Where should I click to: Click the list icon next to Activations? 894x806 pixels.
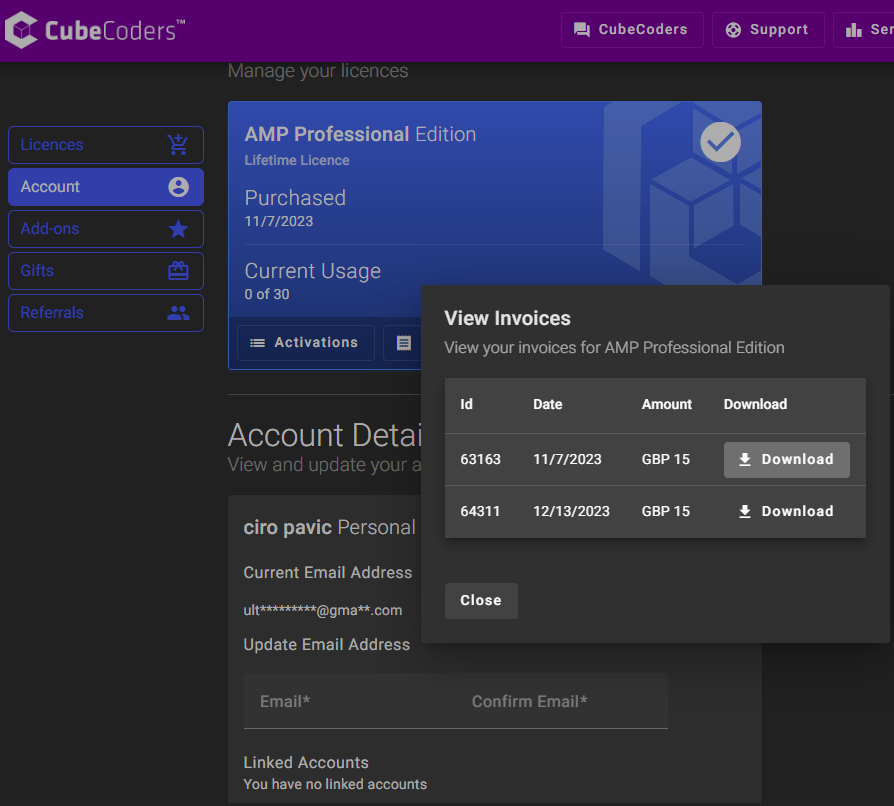point(258,343)
